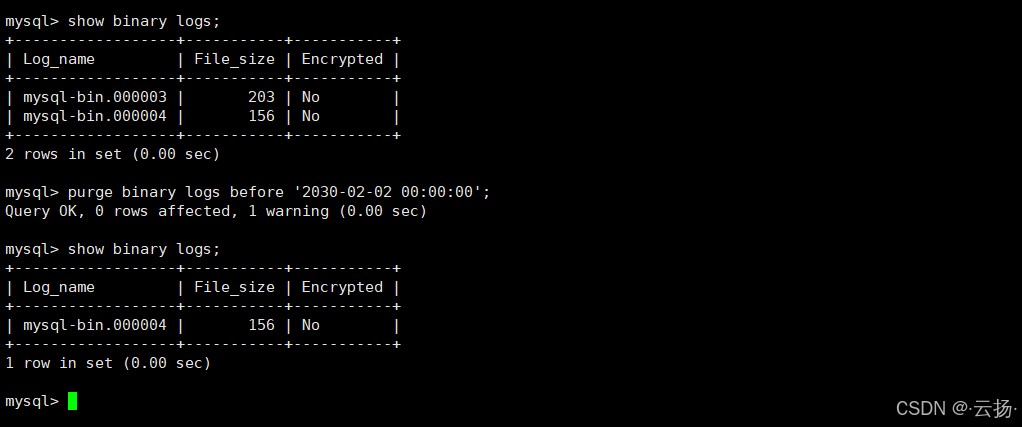
Task: Click the mysql-bin.000003 log name
Action: (x=94, y=97)
